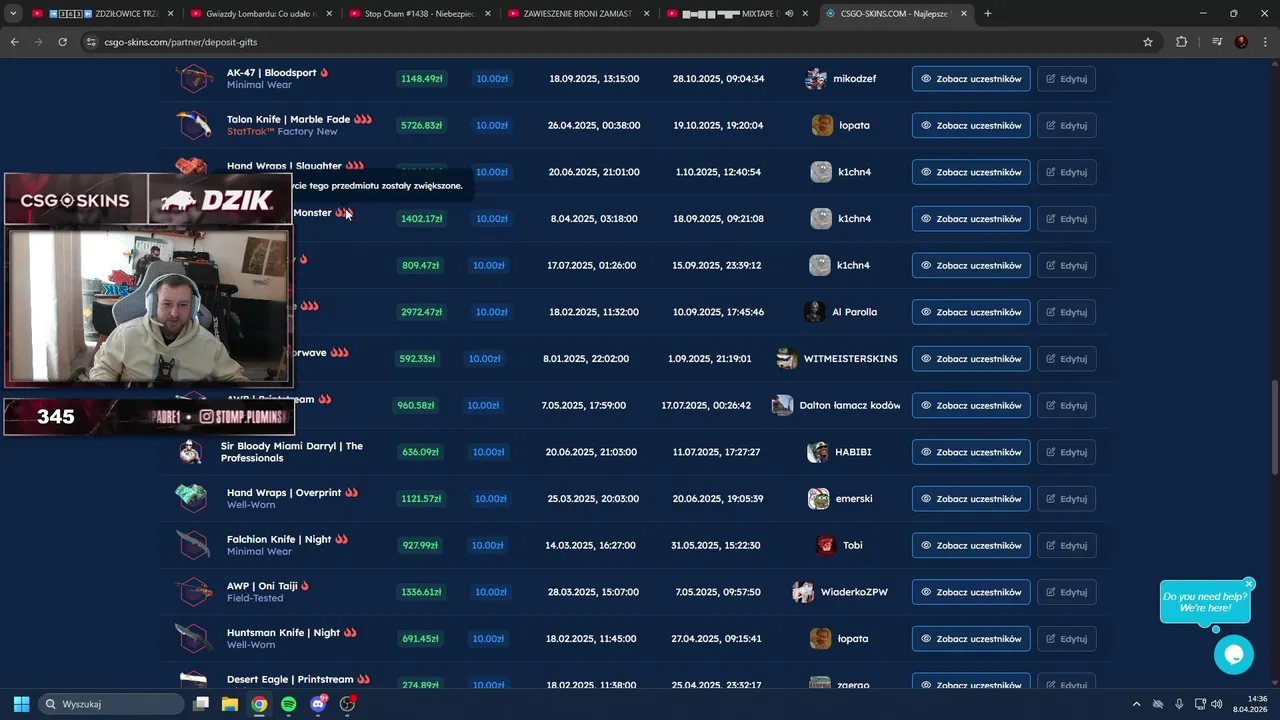Open Spotify from the taskbar
Screen dimensions: 1280x720
[x=288, y=704]
